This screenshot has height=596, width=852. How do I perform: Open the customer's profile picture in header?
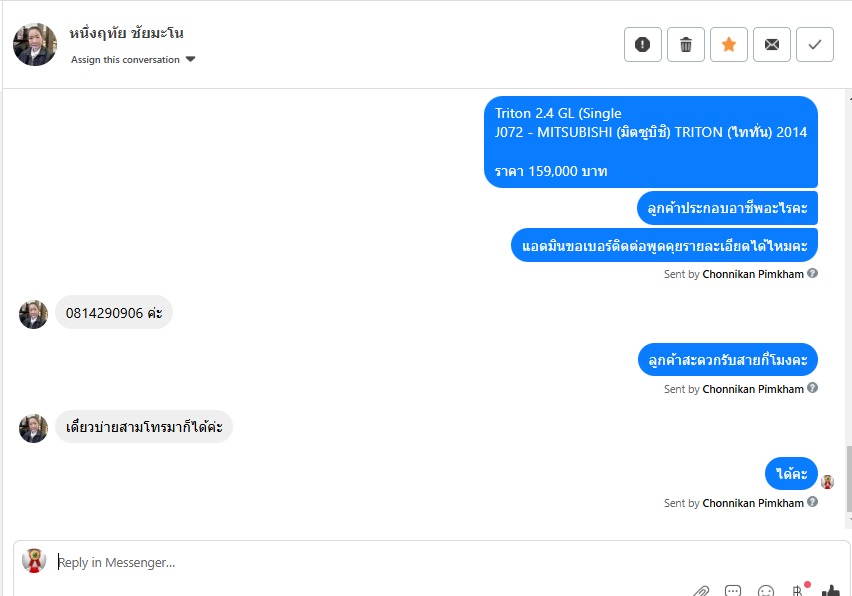35,44
